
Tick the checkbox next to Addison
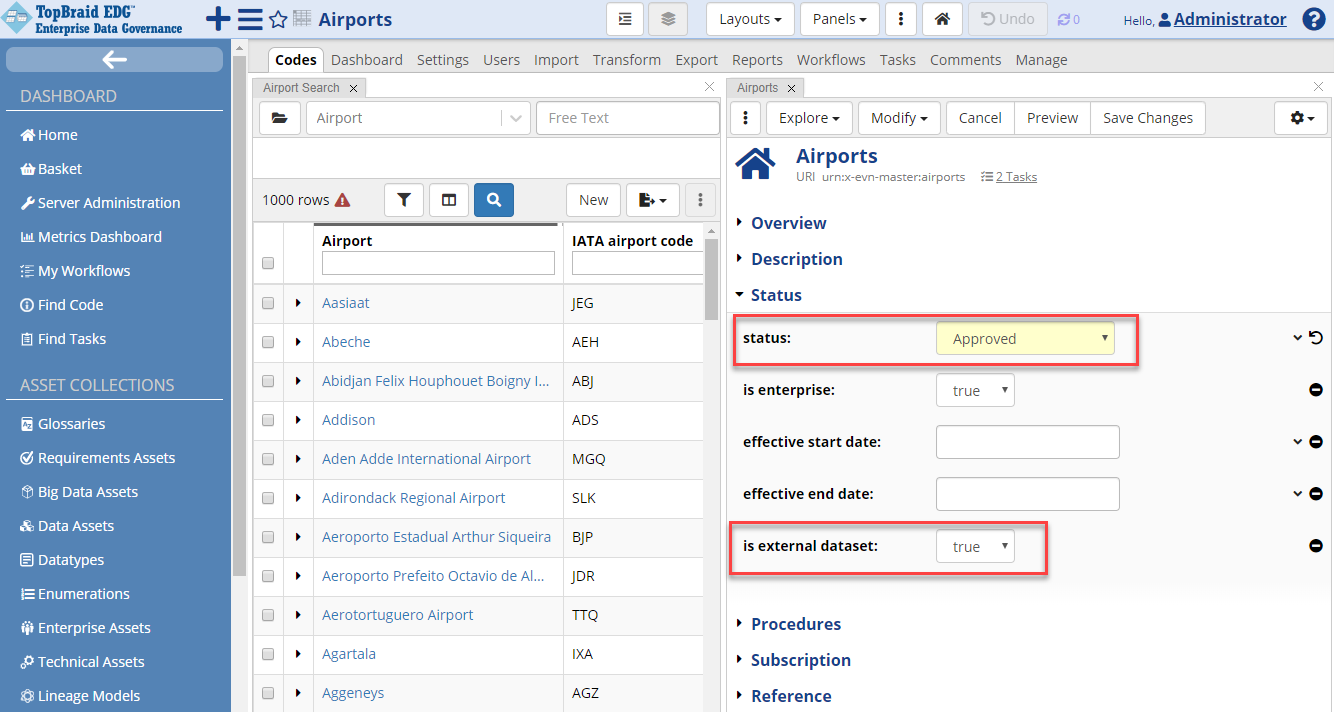pyautogui.click(x=268, y=420)
